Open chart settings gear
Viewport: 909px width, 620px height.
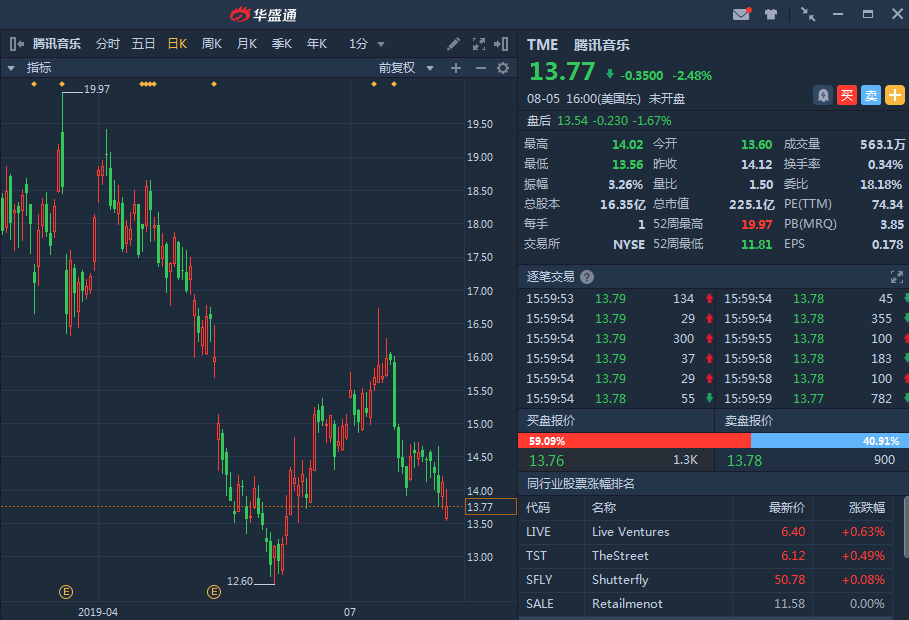click(503, 68)
